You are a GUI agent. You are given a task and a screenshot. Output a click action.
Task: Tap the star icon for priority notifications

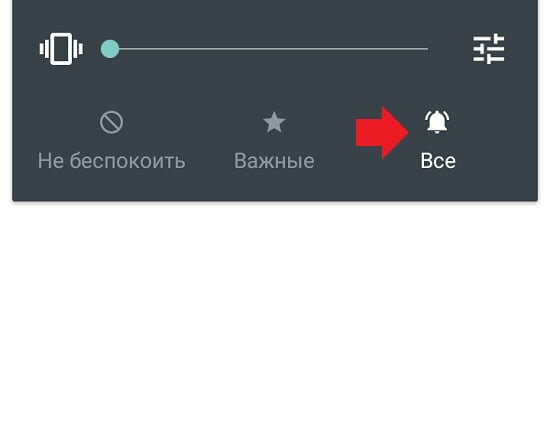[x=274, y=122]
